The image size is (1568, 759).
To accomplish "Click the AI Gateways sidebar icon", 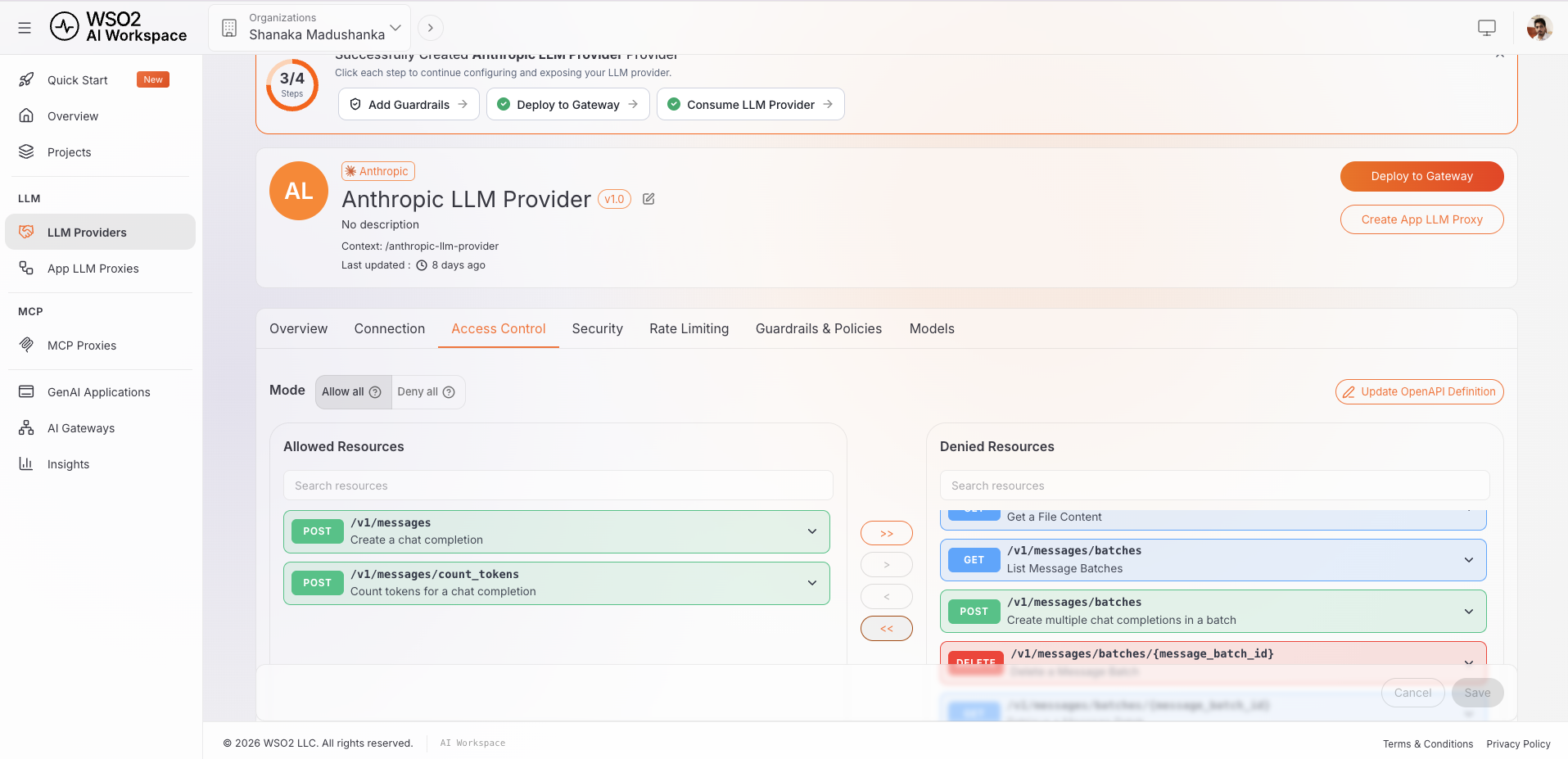I will (26, 427).
